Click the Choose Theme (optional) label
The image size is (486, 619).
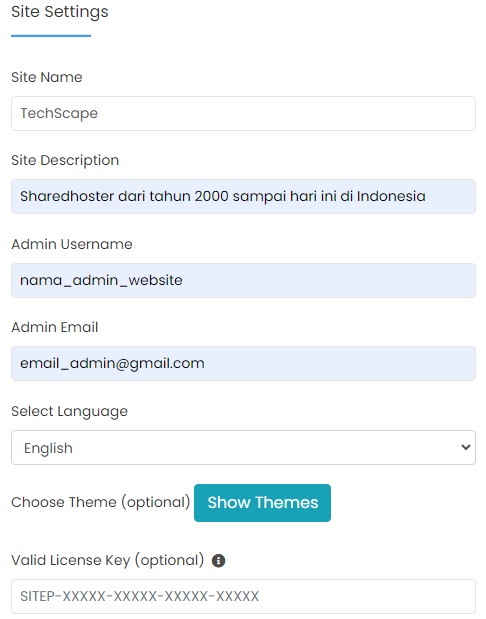(x=101, y=503)
